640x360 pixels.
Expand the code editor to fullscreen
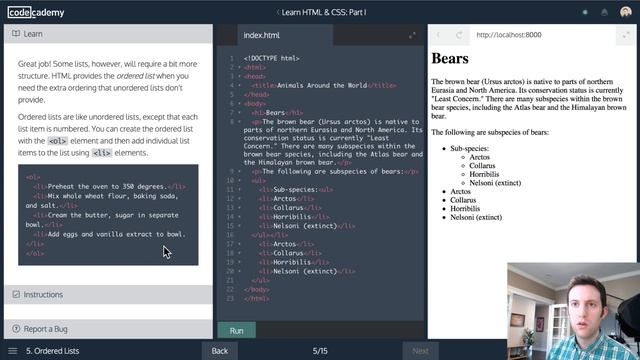(x=412, y=36)
